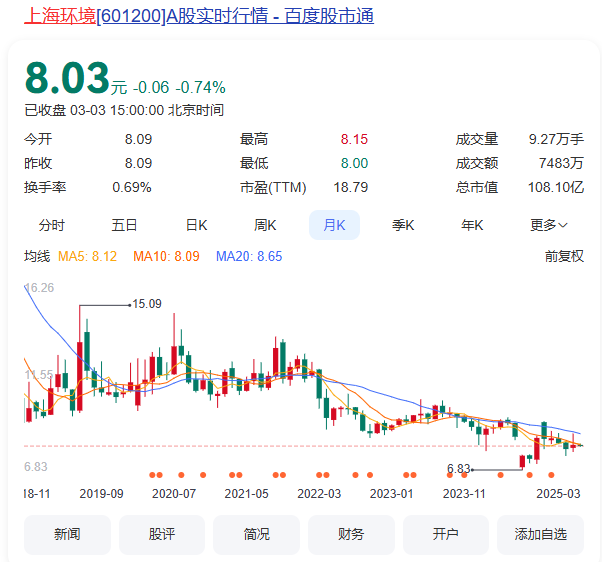The width and height of the screenshot is (602, 562).
Task: Click the 16.26 y-axis top label
Action: pos(40,288)
